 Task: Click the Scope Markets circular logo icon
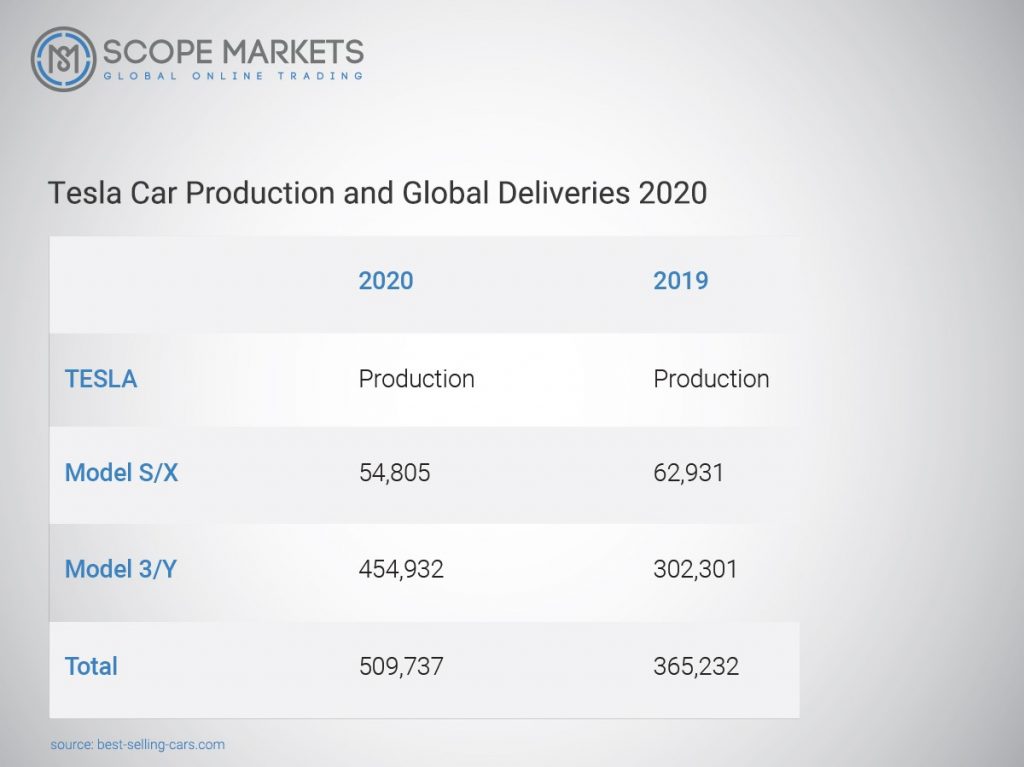[63, 59]
